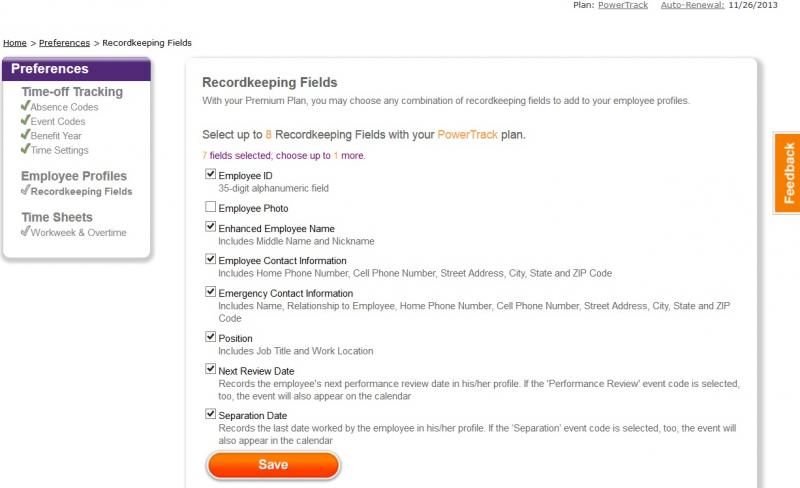The height and width of the screenshot is (488, 800).
Task: Open Recordkeeping Fields in sidebar
Action: point(81,191)
